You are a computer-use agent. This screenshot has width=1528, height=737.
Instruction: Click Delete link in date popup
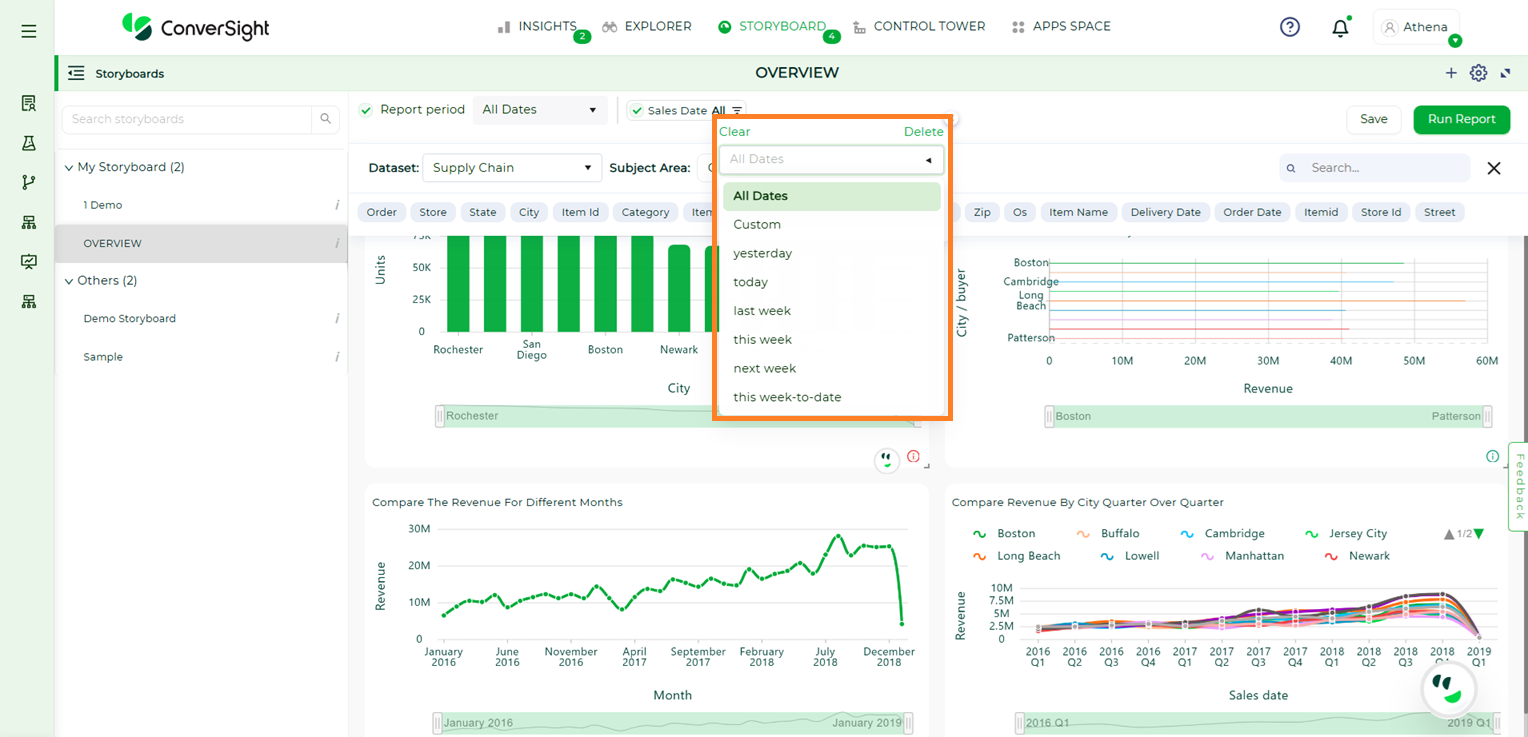[923, 132]
